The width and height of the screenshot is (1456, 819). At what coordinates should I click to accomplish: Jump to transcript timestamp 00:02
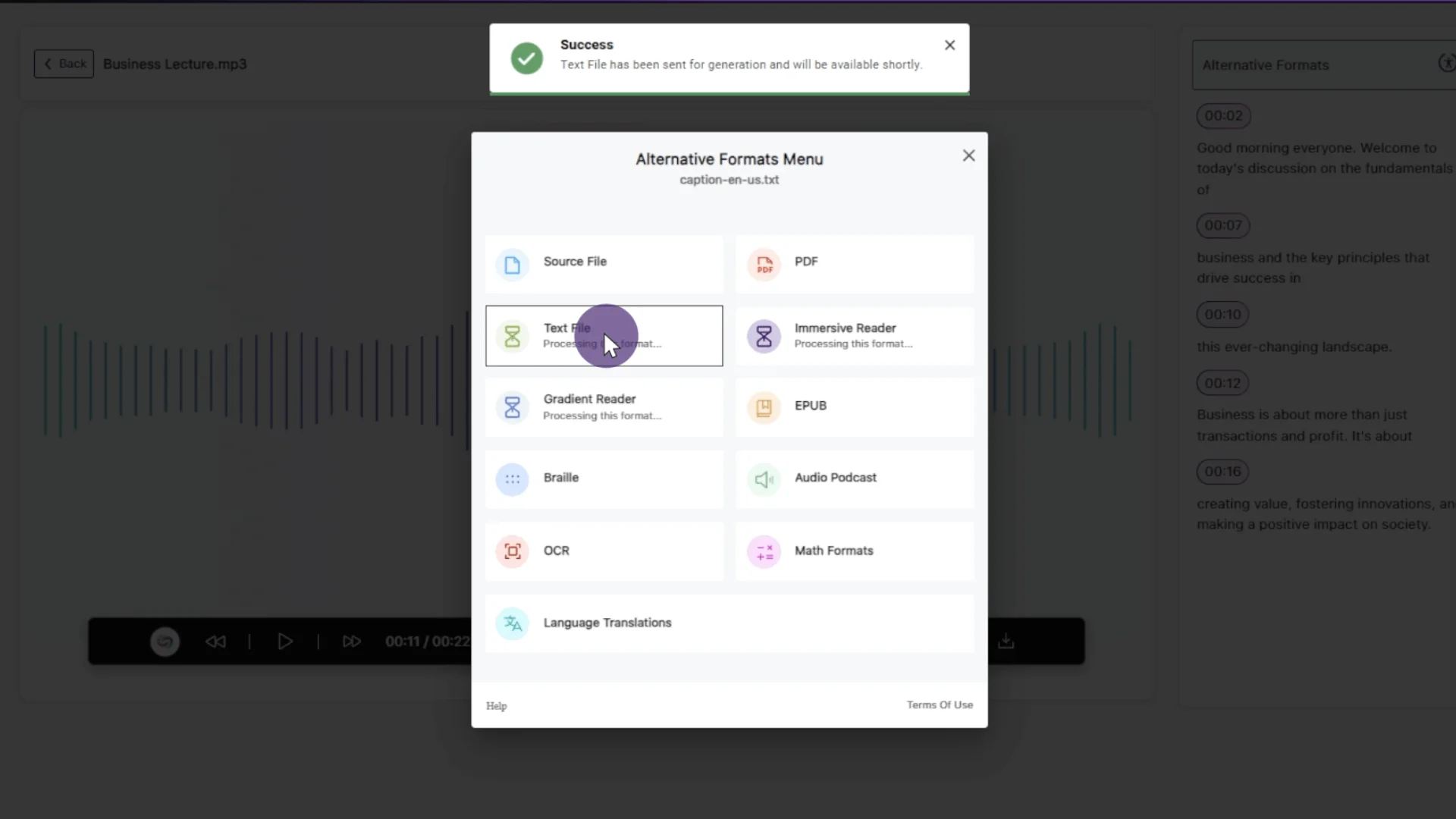(x=1223, y=116)
